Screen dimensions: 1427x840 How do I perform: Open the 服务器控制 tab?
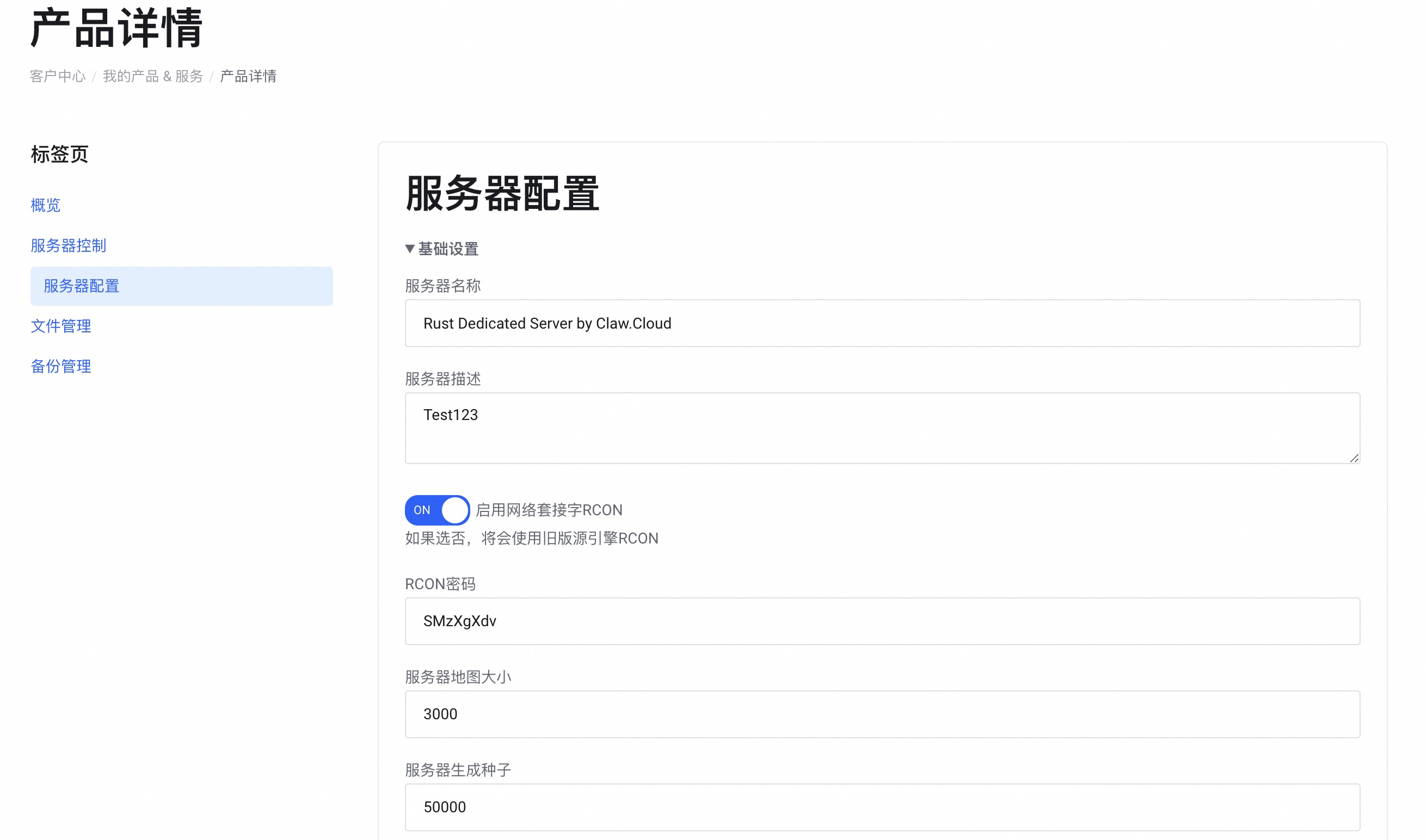click(x=68, y=246)
